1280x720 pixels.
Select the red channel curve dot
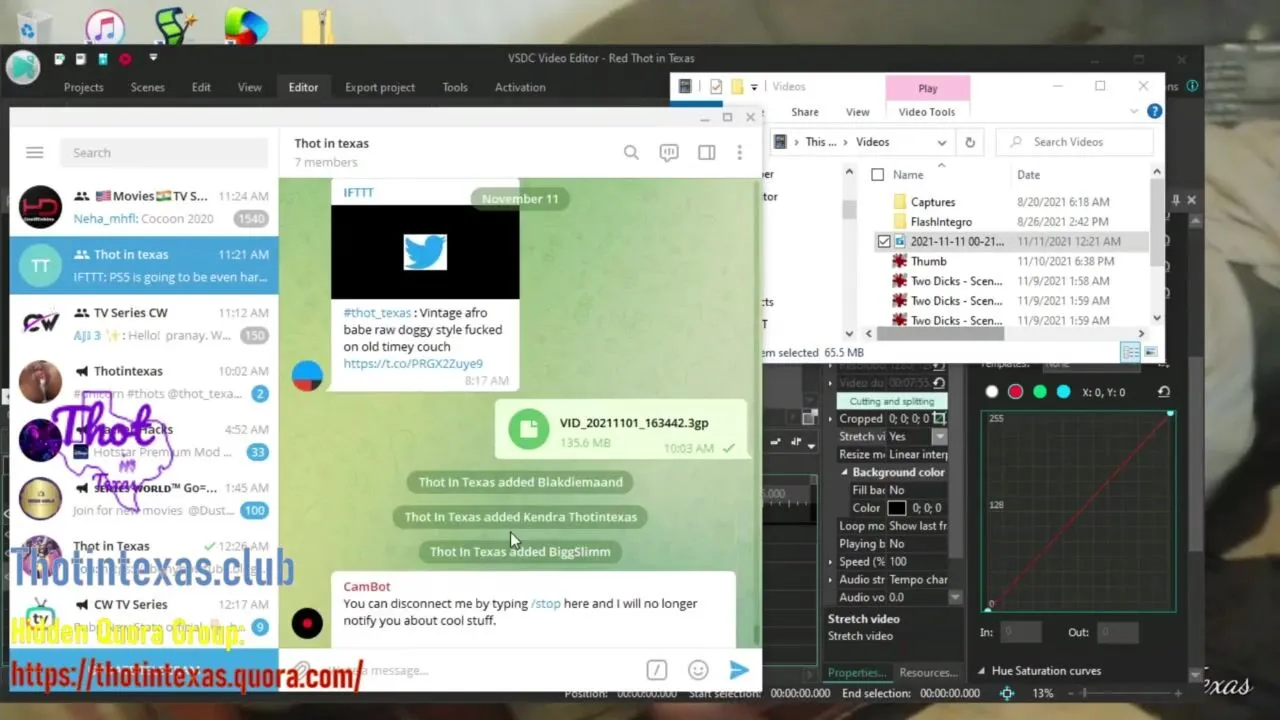(1016, 392)
